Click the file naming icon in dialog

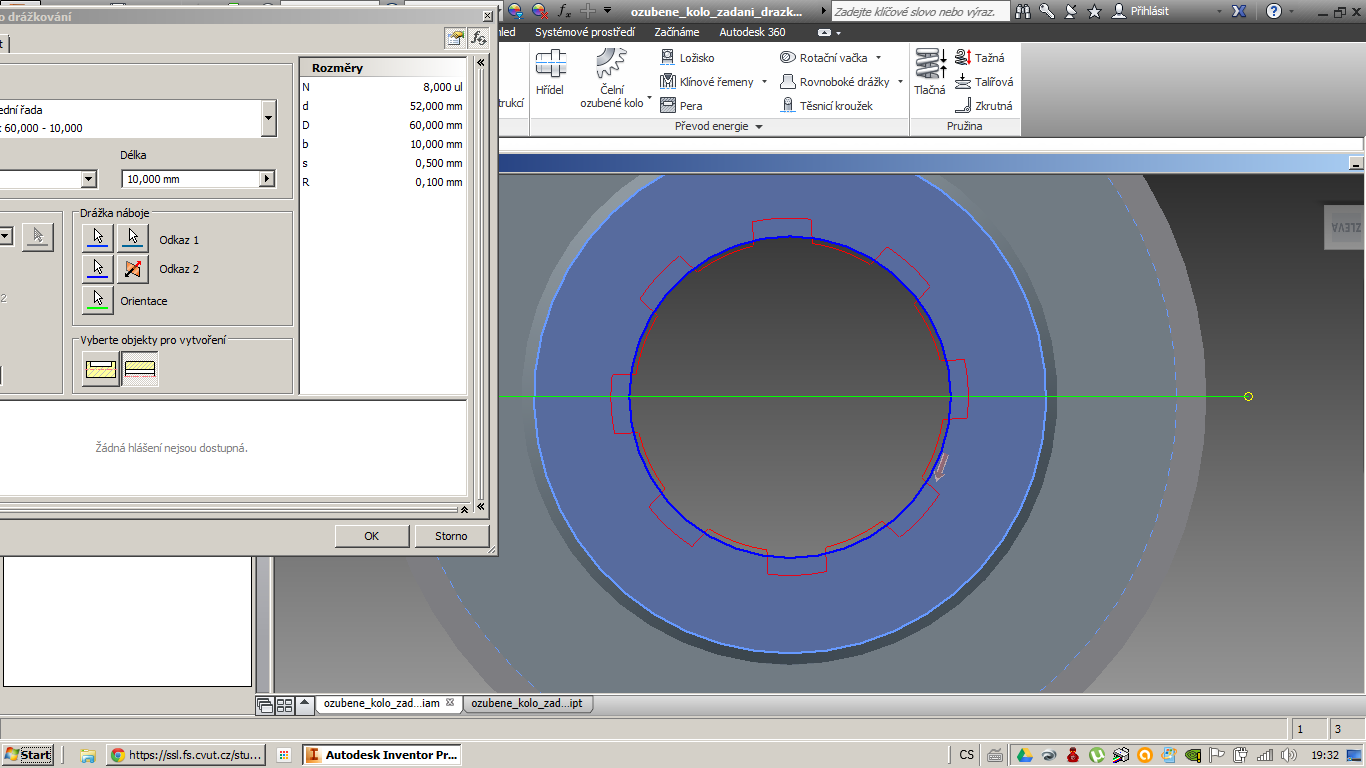456,38
